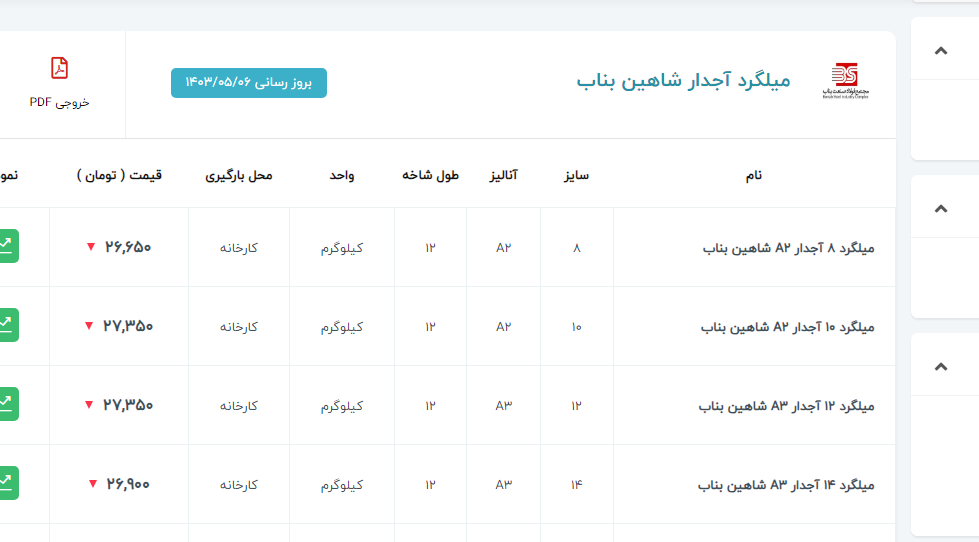Open chart for میلگرد ۱۰ آجدار A2 row

pyautogui.click(x=6, y=325)
